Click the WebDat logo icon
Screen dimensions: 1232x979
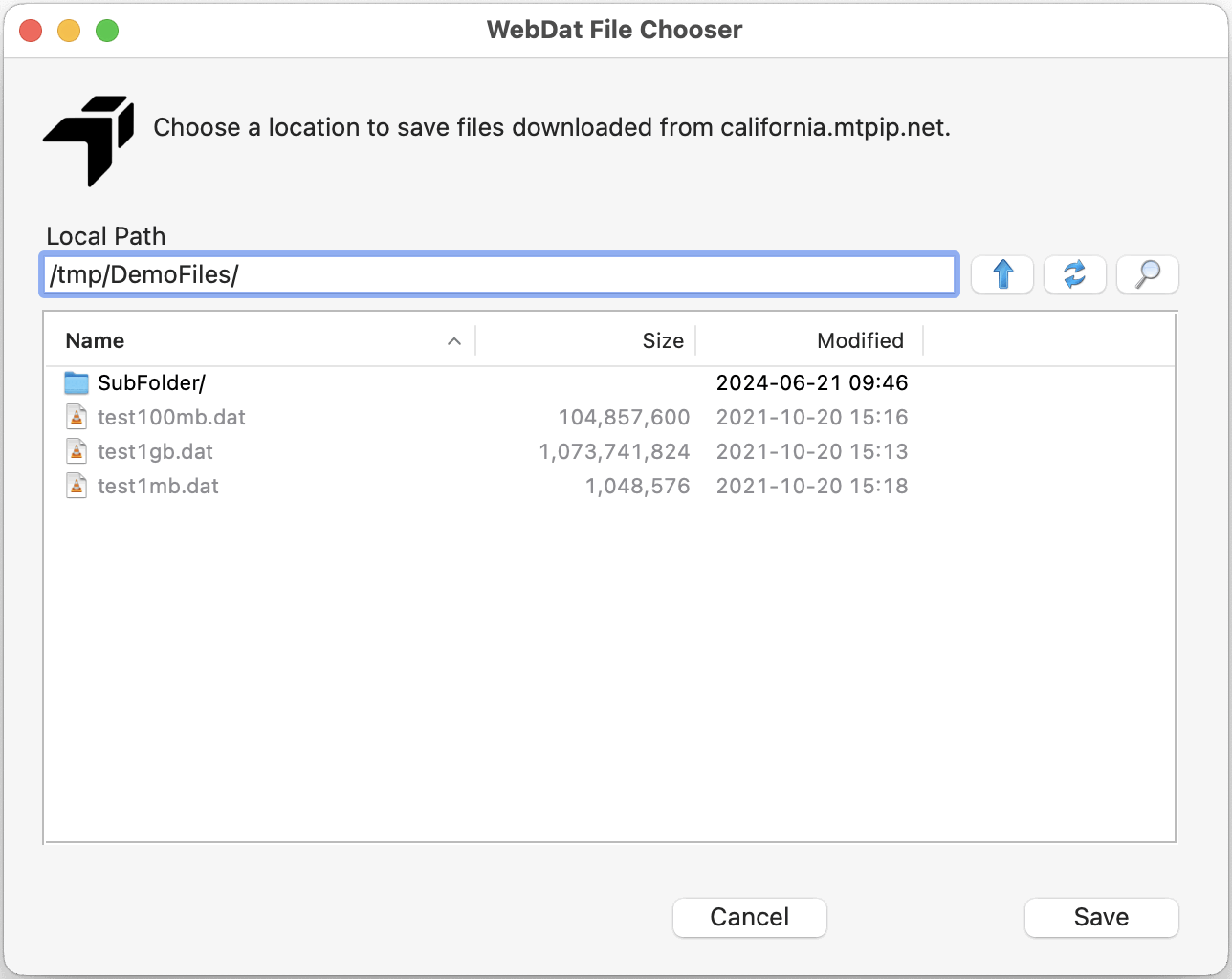[89, 141]
